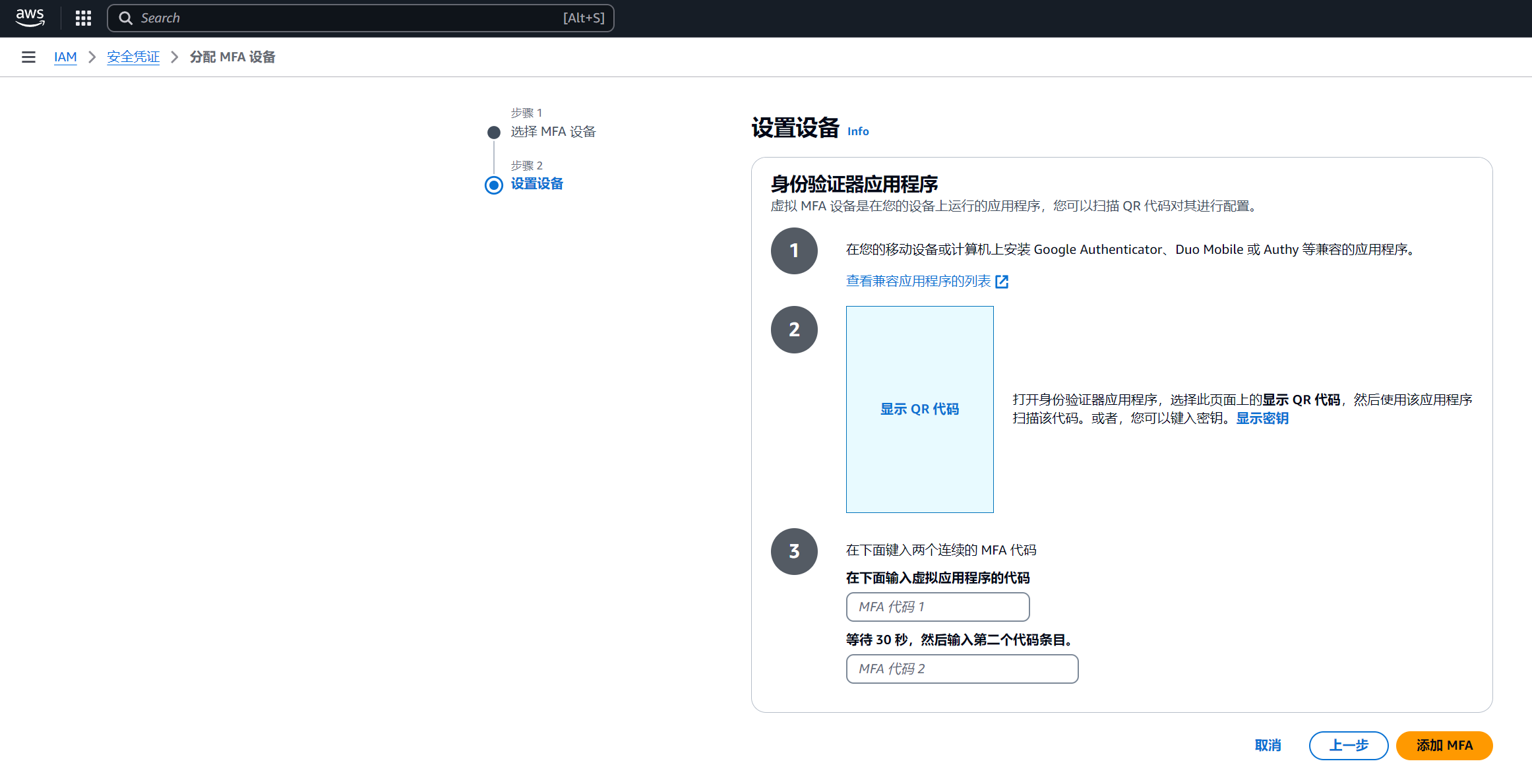Click the search magnifier icon
The image size is (1532, 784).
[x=126, y=18]
